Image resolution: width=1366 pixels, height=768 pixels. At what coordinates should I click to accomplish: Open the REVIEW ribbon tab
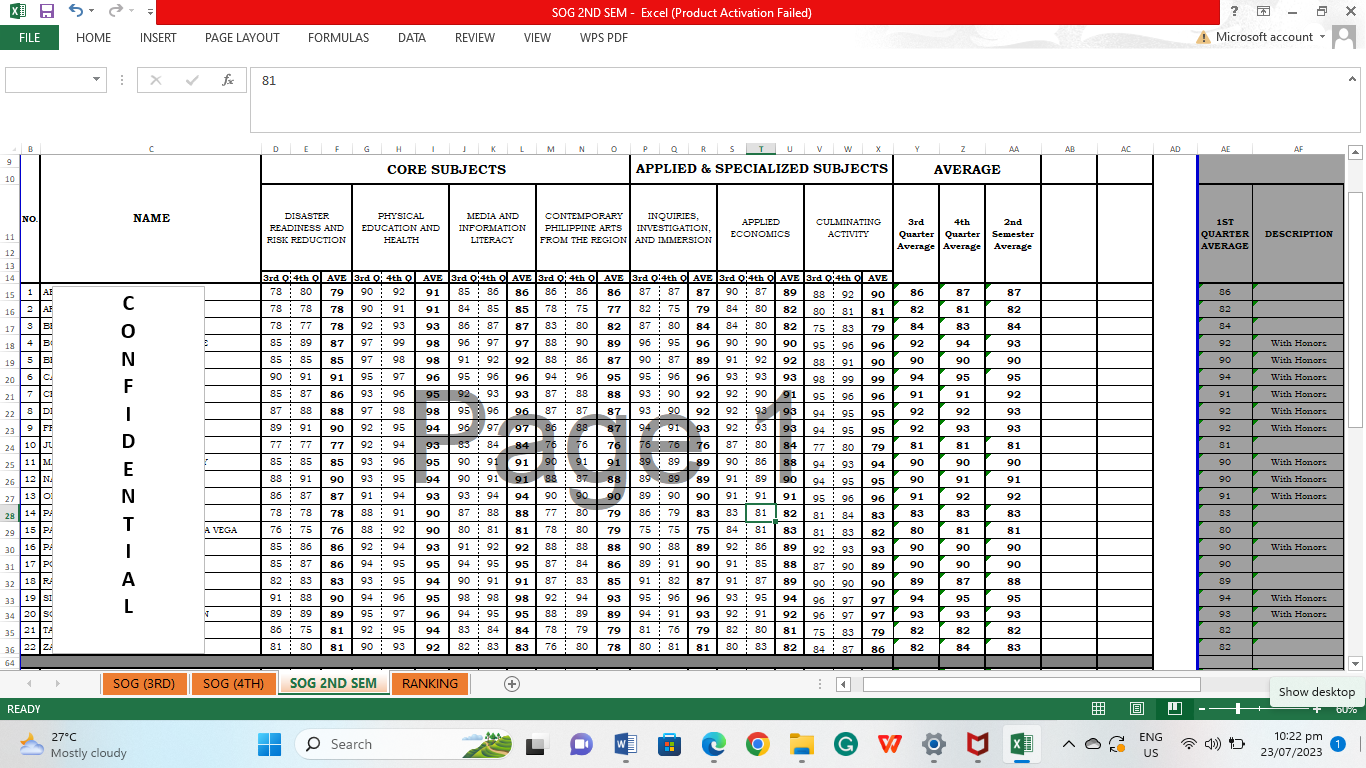click(475, 37)
